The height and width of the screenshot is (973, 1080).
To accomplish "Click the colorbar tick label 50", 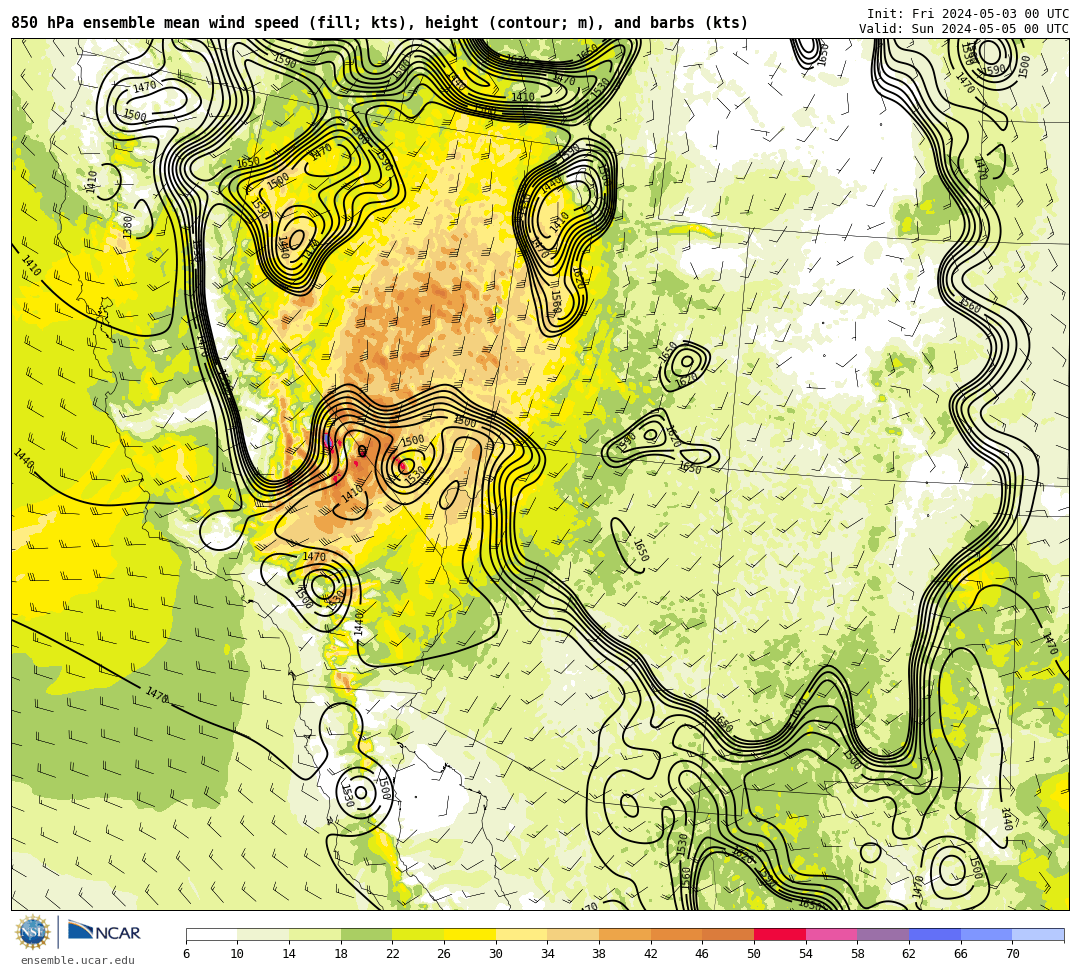I will tap(754, 954).
